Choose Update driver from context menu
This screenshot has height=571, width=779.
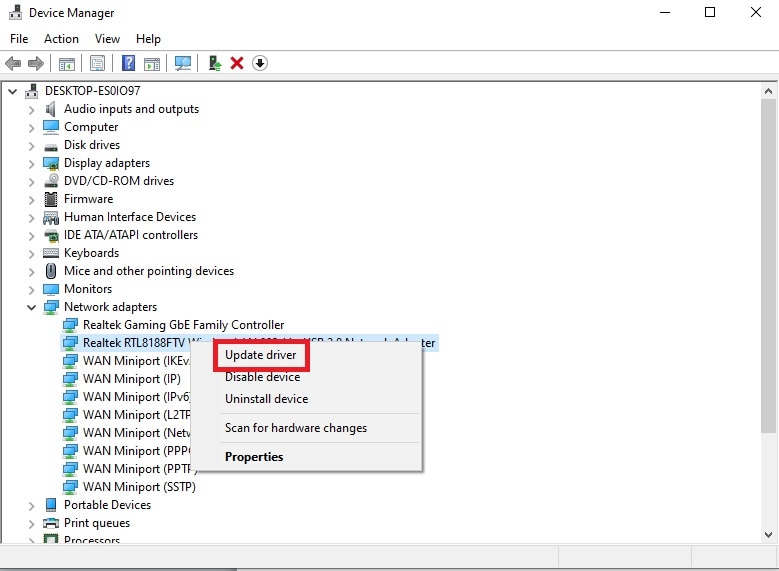(x=260, y=355)
